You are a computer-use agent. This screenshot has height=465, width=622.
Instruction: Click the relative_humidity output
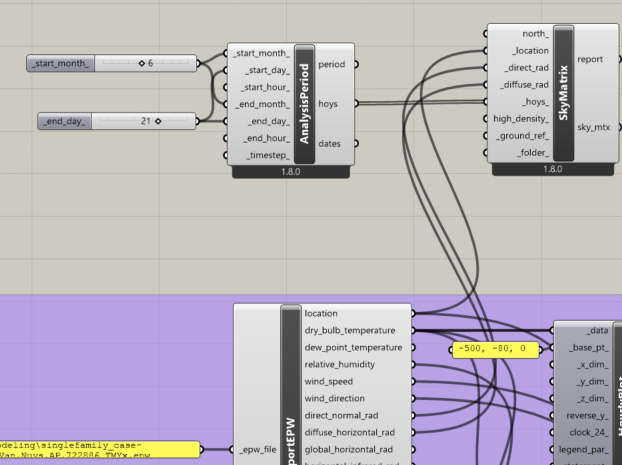click(340, 365)
